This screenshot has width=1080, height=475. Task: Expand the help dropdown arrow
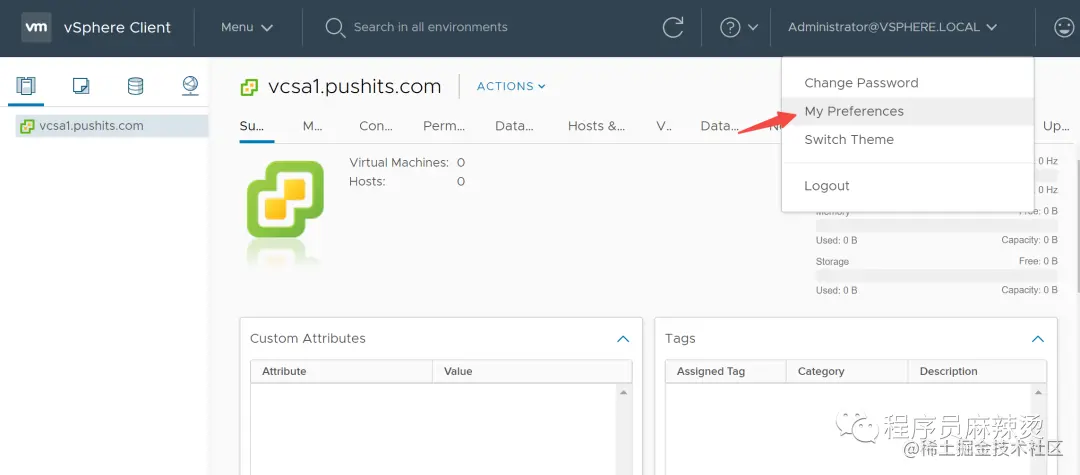(x=753, y=28)
